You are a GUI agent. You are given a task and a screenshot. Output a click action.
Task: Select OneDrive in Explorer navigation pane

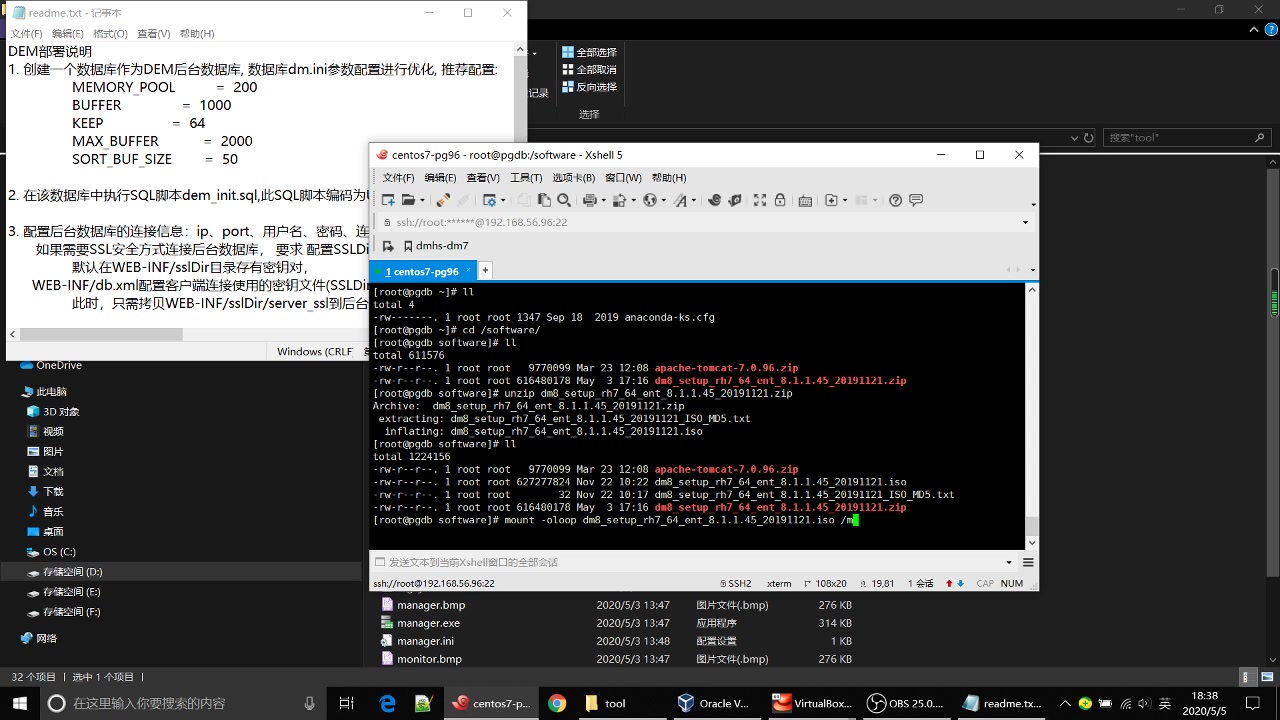[x=50, y=365]
